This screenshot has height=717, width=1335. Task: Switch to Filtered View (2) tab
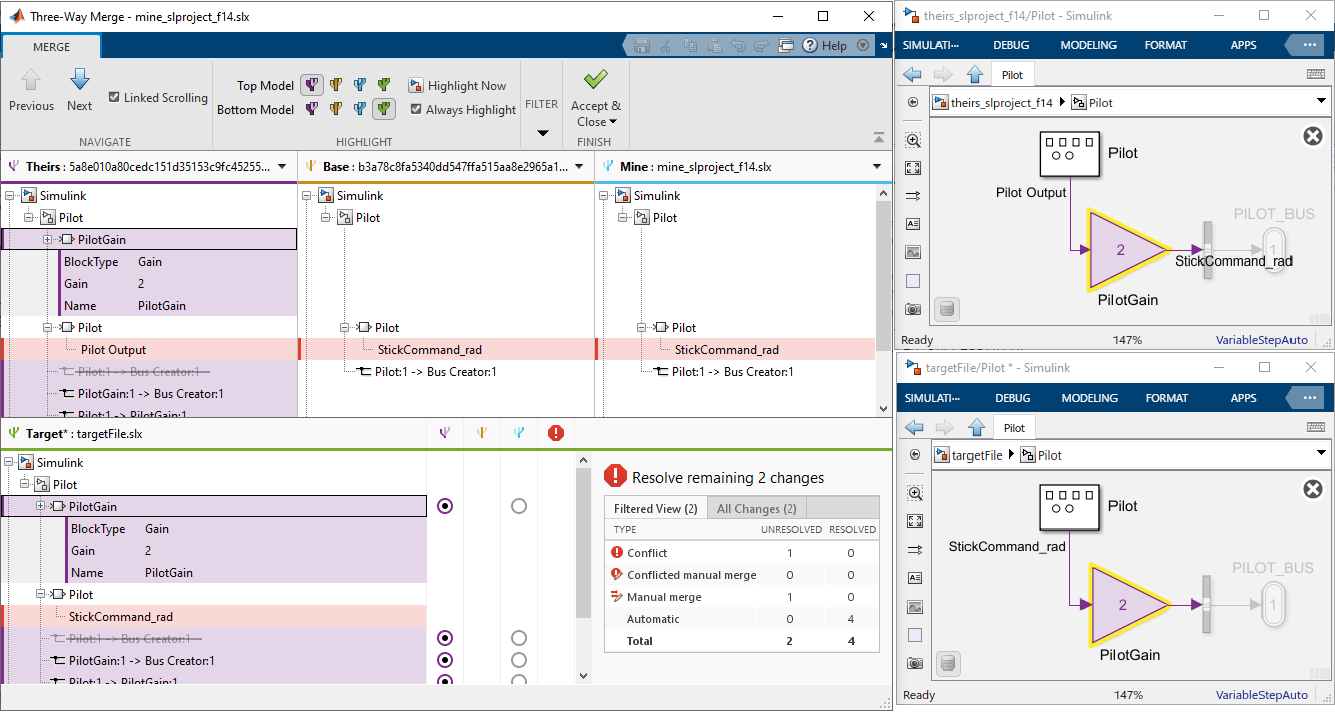[655, 508]
